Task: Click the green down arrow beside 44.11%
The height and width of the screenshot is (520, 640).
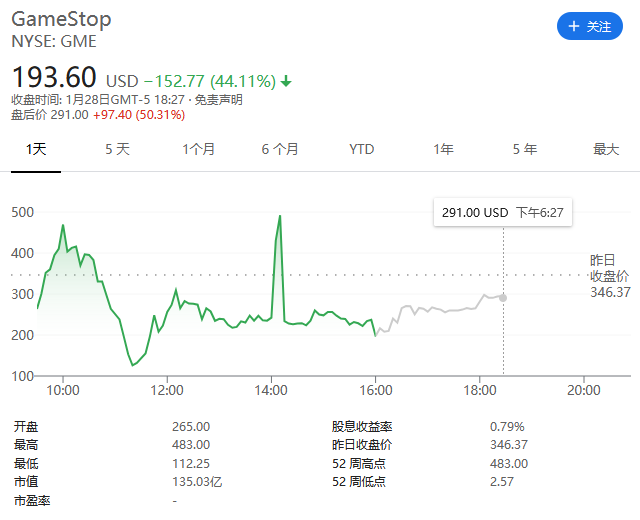Action: 286,81
